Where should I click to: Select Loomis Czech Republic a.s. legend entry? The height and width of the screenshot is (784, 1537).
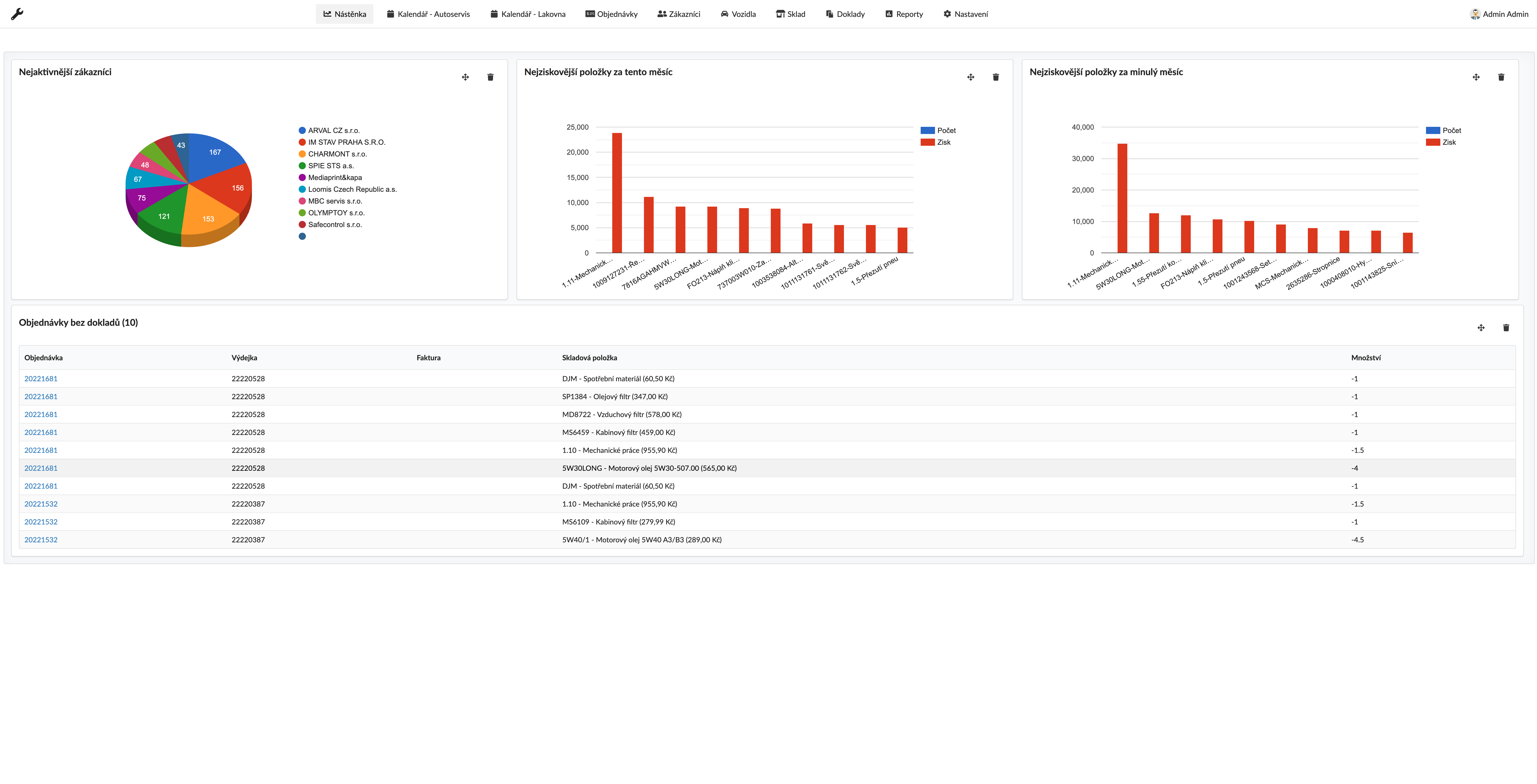pyautogui.click(x=347, y=189)
